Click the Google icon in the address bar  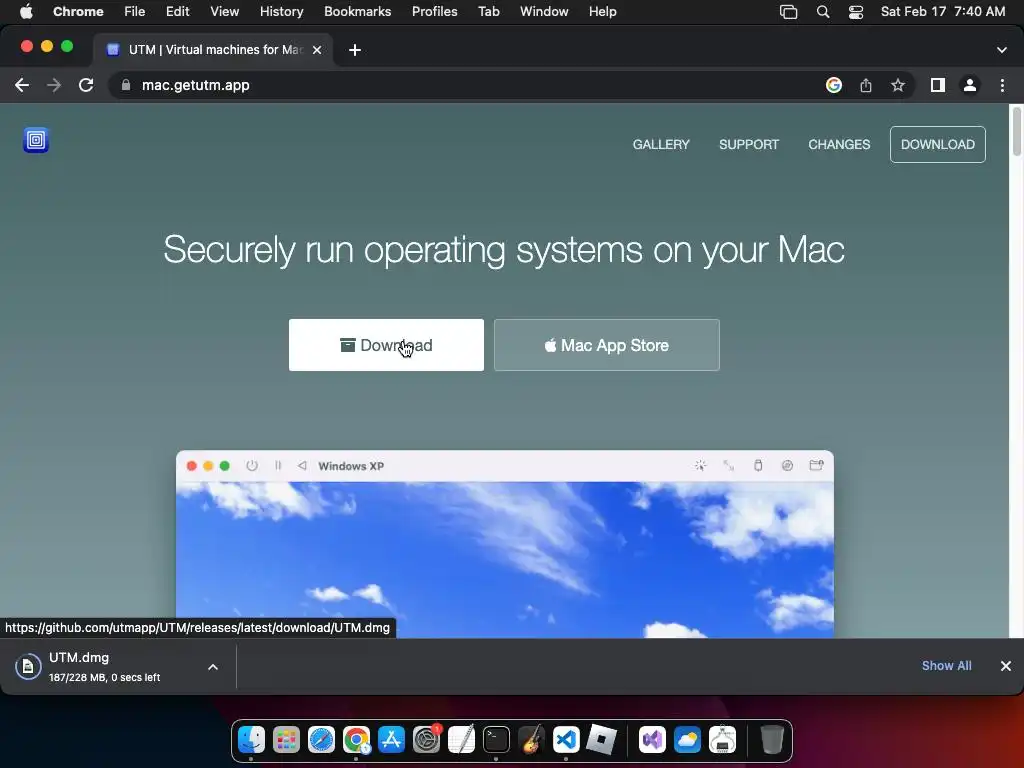[833, 85]
